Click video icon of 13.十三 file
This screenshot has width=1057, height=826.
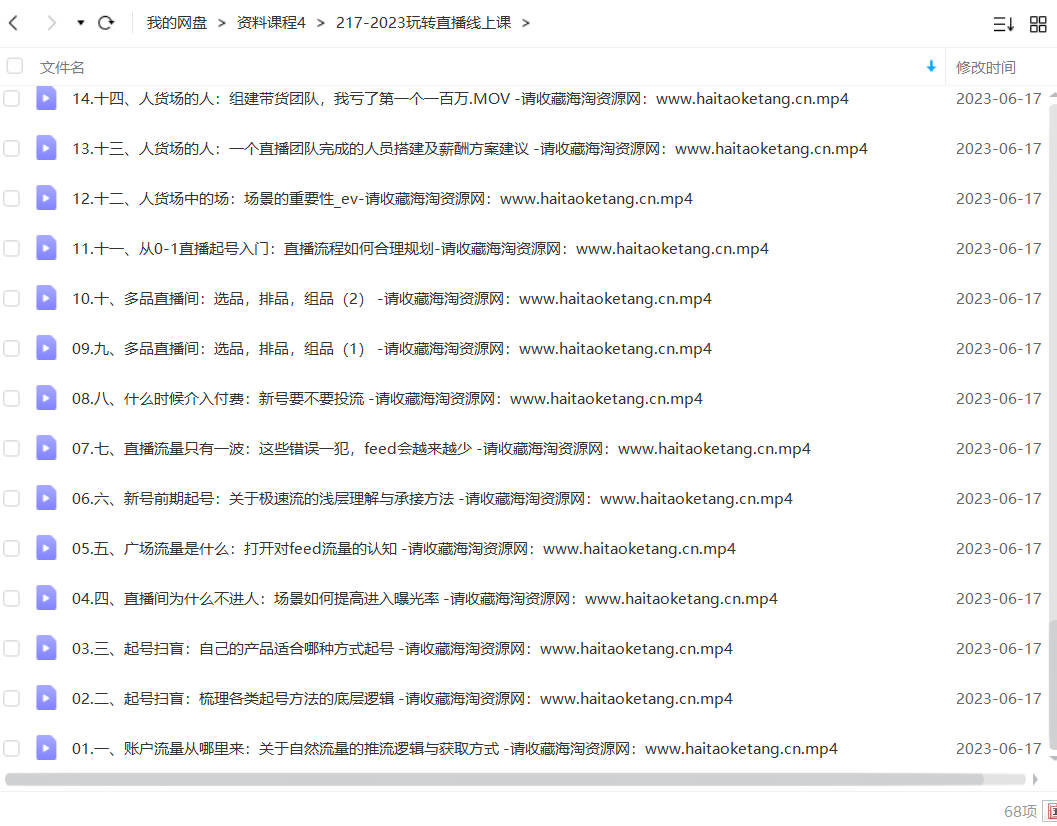point(46,148)
